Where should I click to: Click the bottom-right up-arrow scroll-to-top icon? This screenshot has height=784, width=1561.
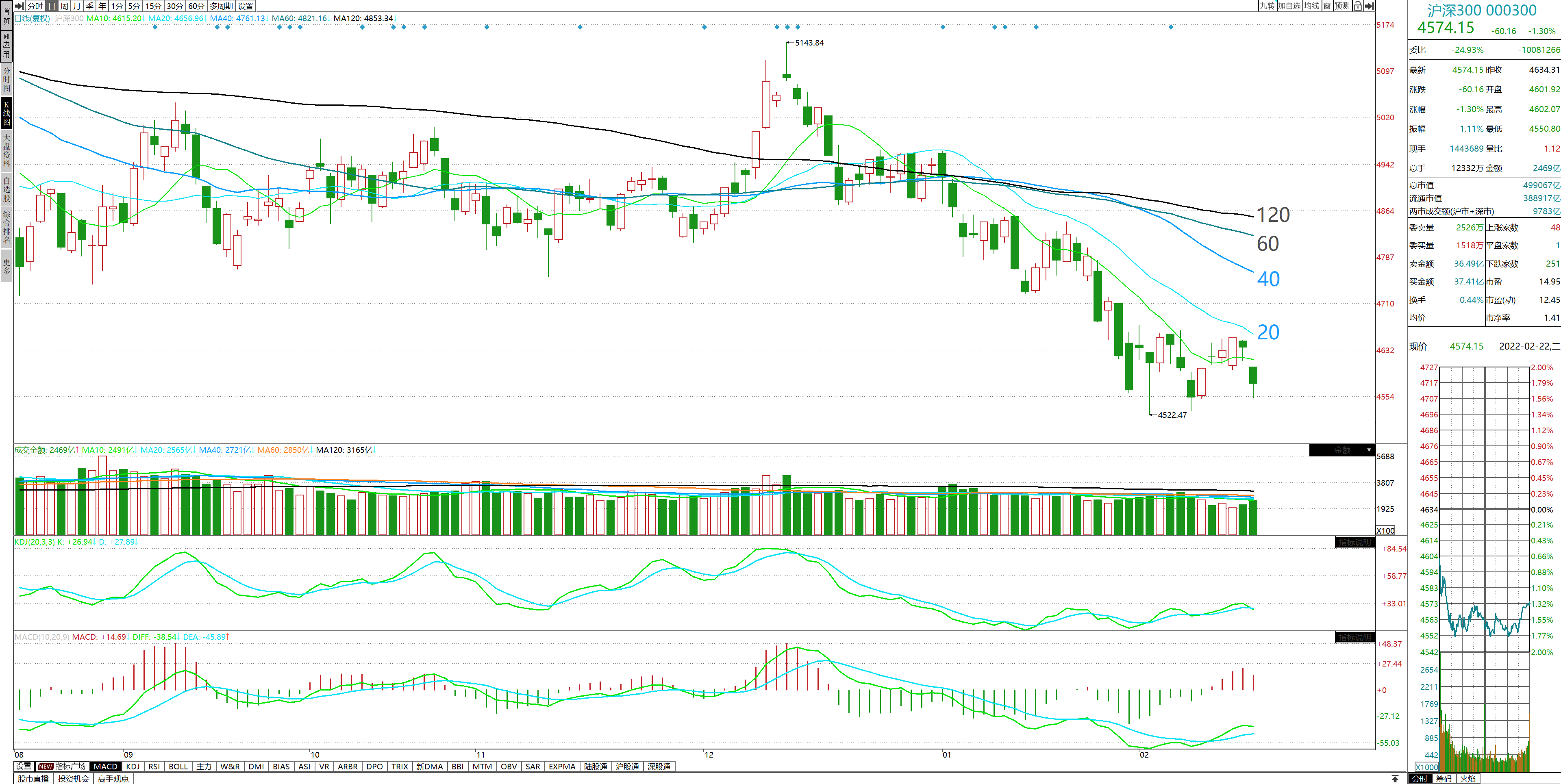[x=1395, y=779]
